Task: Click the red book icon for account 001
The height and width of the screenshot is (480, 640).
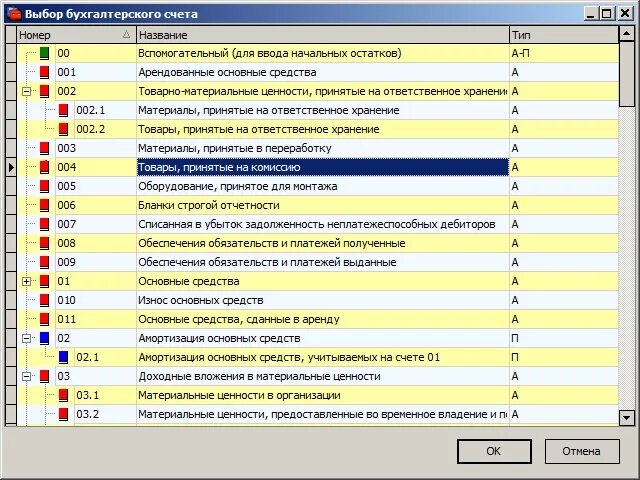Action: (x=44, y=72)
